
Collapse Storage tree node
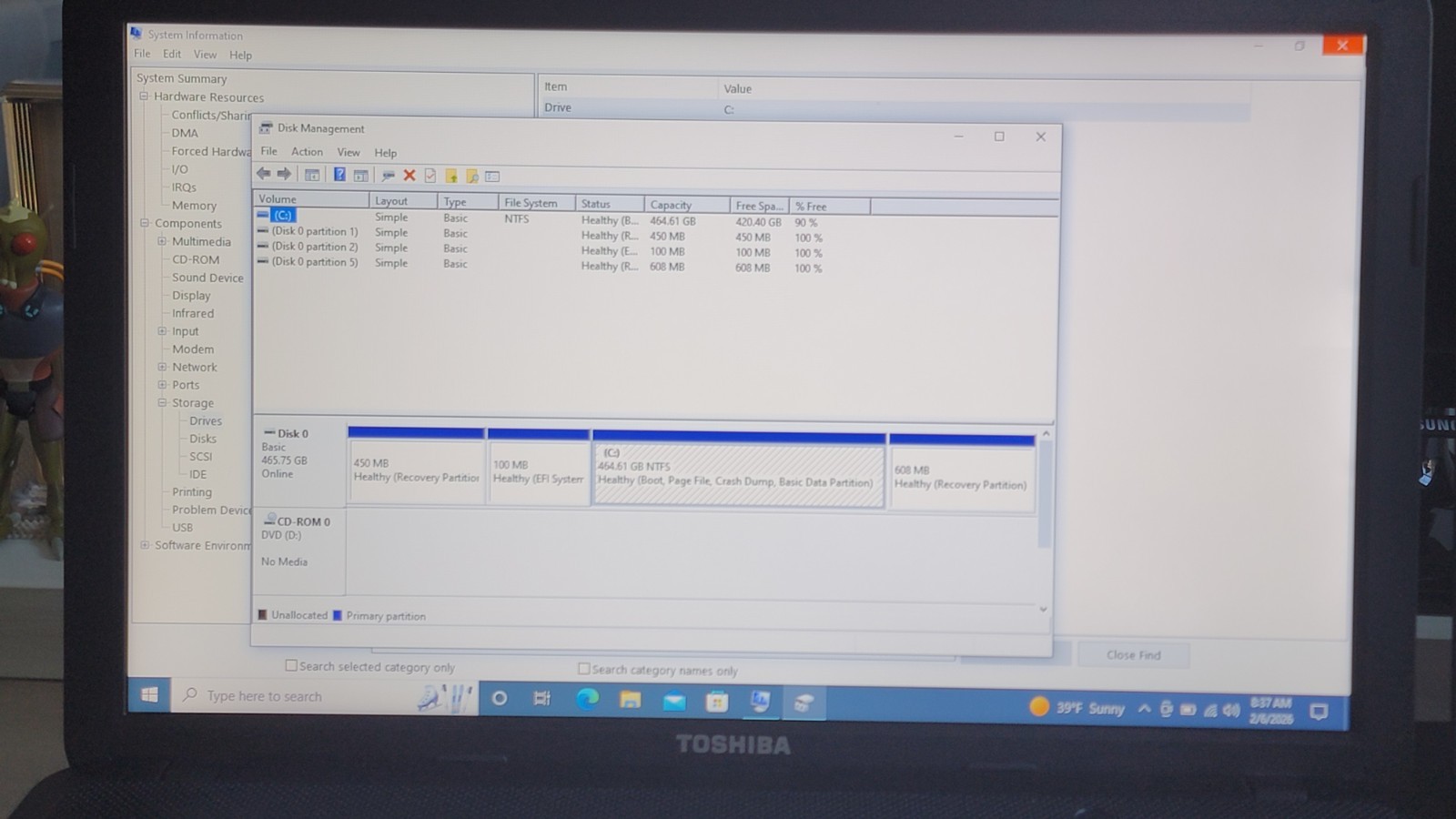click(162, 402)
